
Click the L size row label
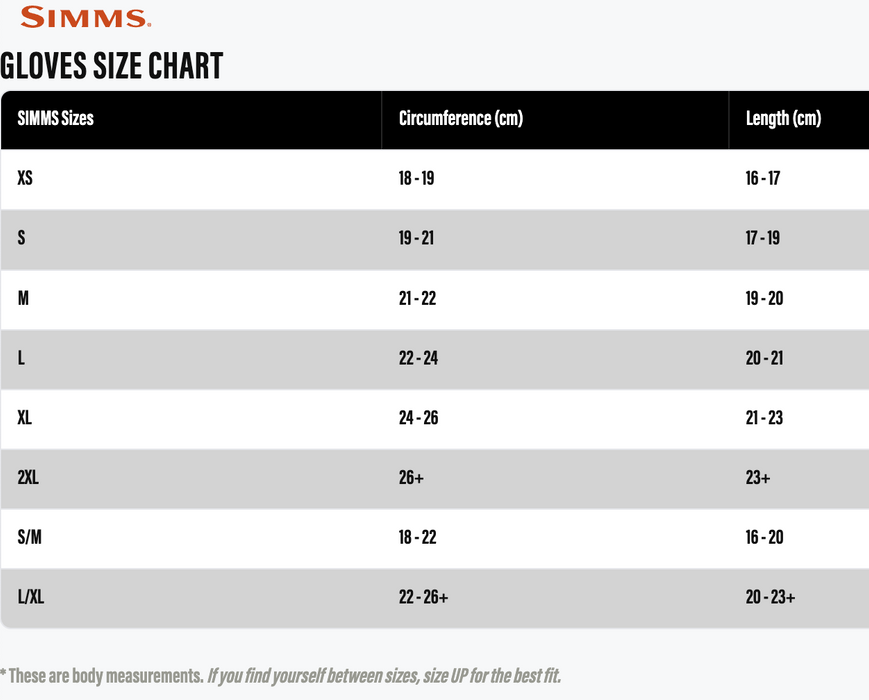pyautogui.click(x=21, y=358)
